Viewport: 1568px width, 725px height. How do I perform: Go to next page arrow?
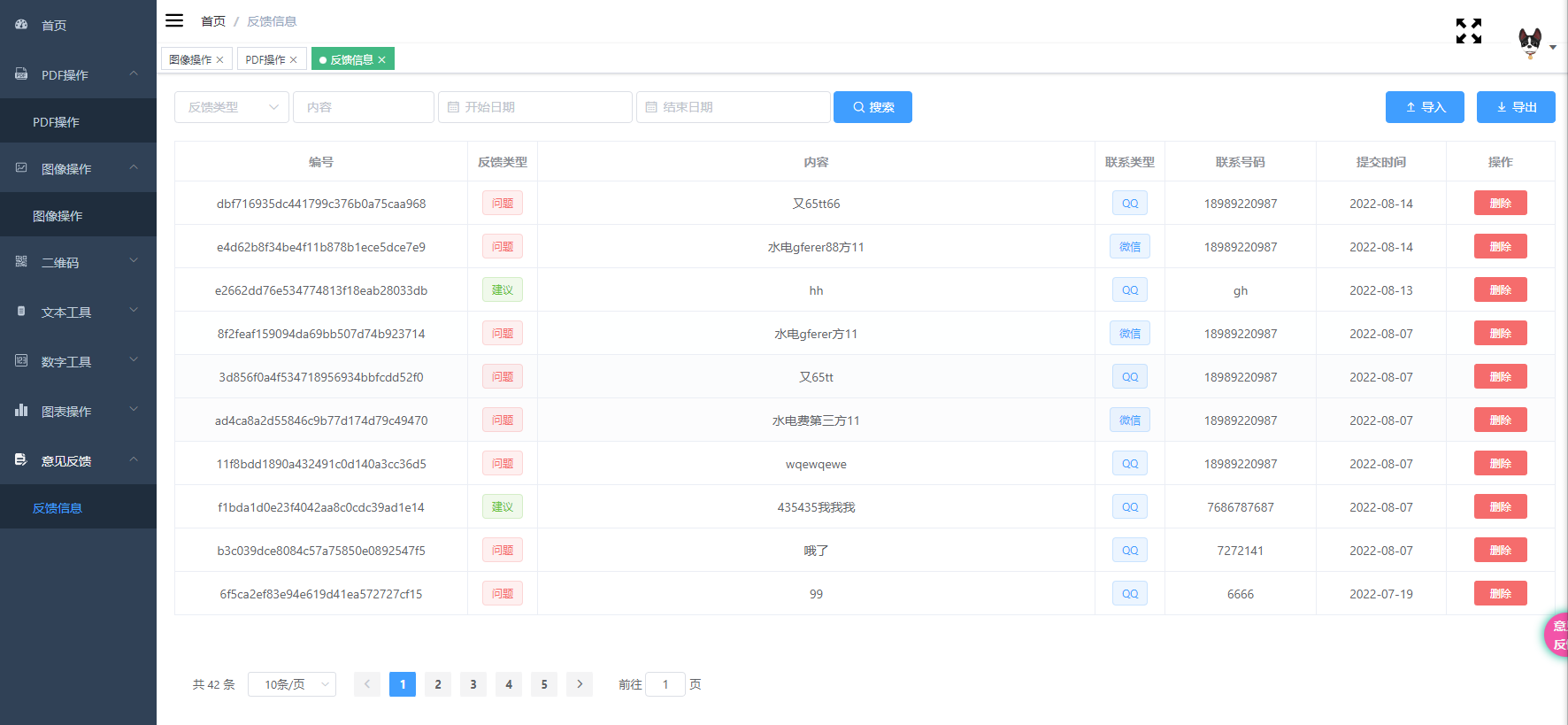pos(580,684)
